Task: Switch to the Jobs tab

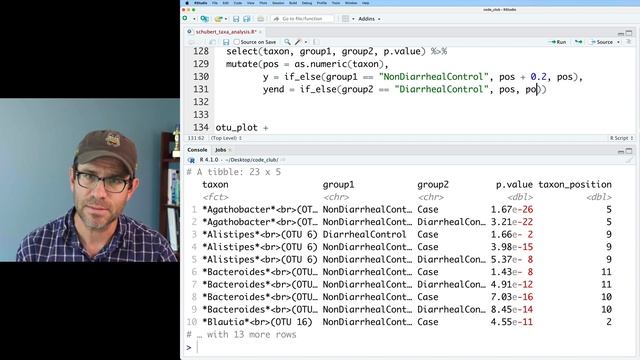Action: [220, 150]
